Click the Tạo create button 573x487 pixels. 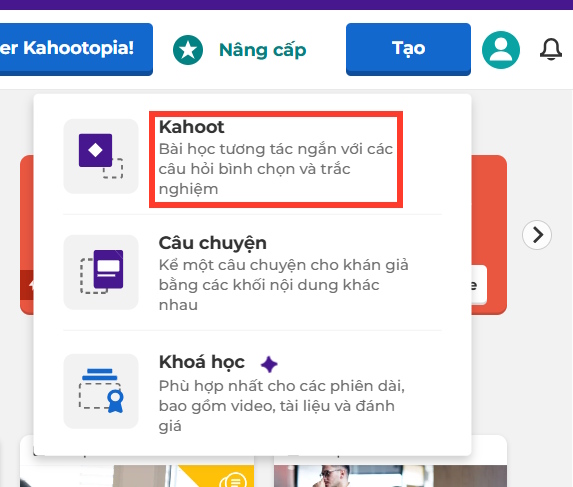(408, 49)
